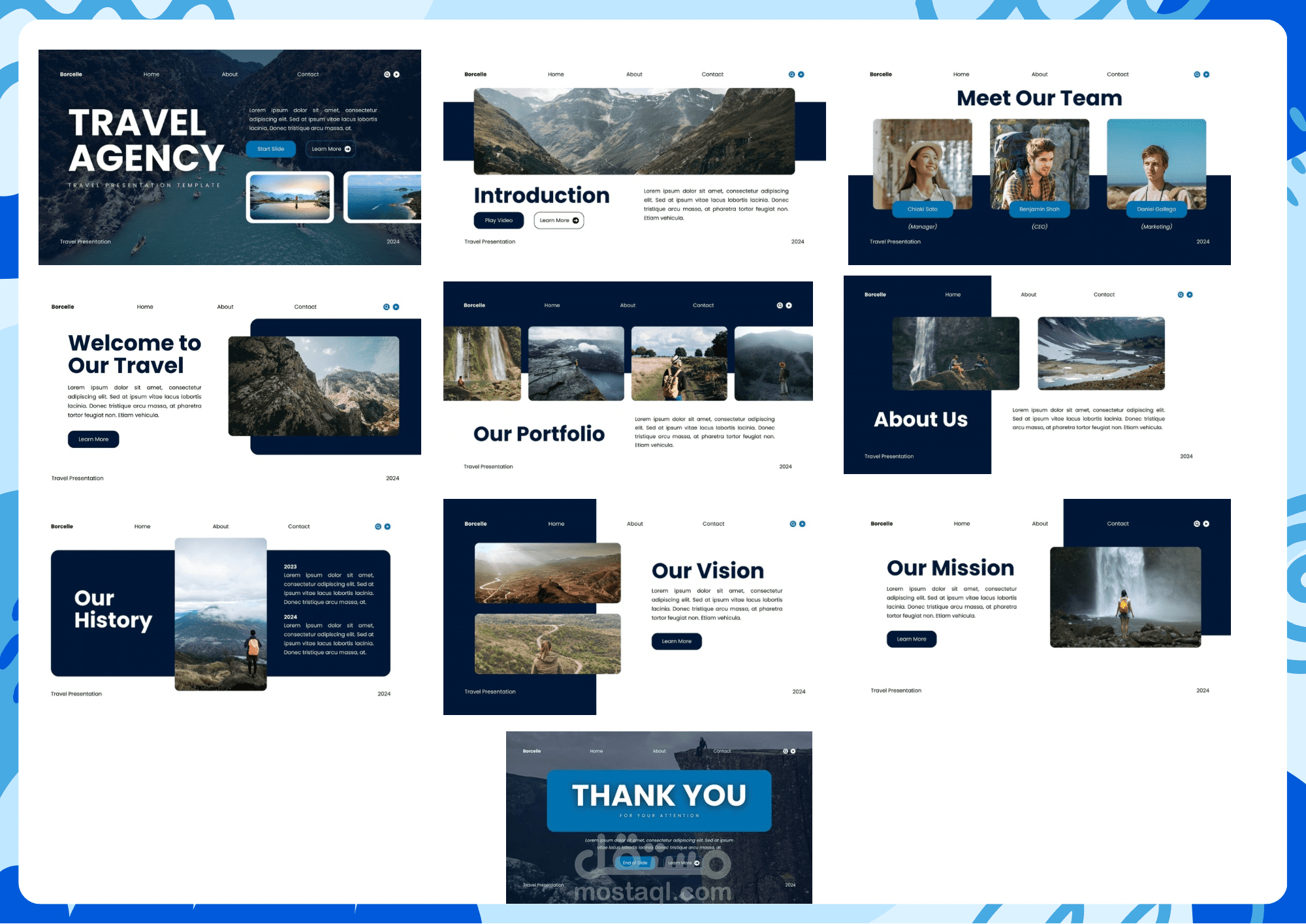This screenshot has height=924, width=1306.
Task: Choose Contact on the About Us slide
Action: coord(1104,295)
